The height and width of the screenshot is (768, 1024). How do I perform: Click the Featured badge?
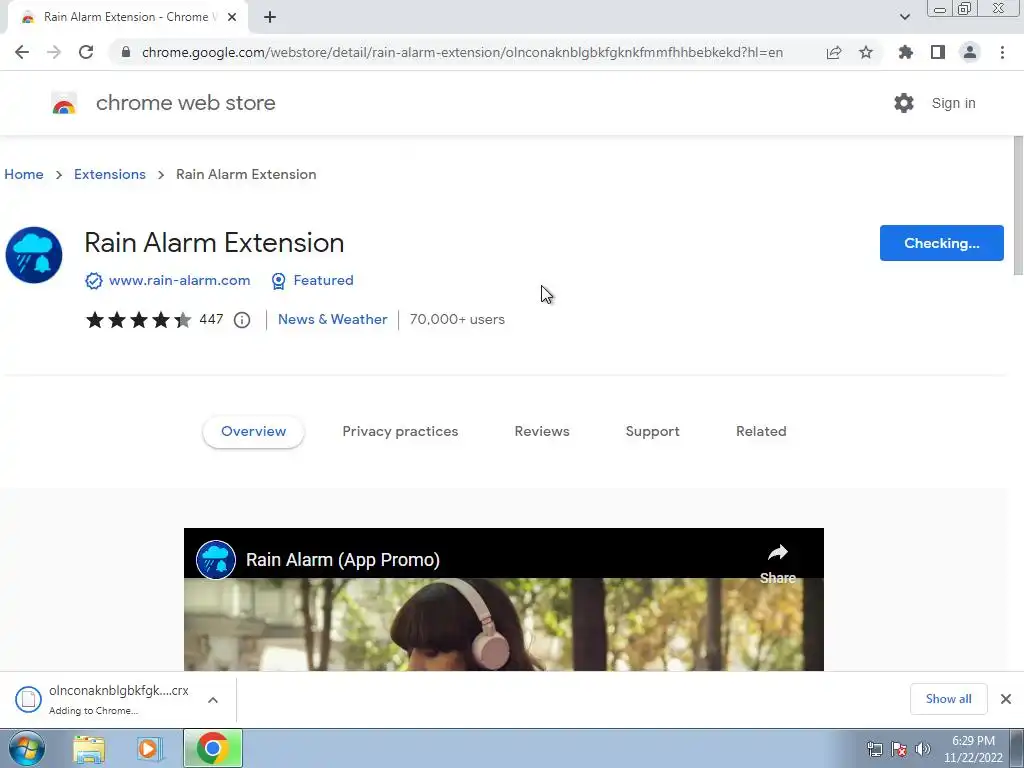pyautogui.click(x=312, y=280)
